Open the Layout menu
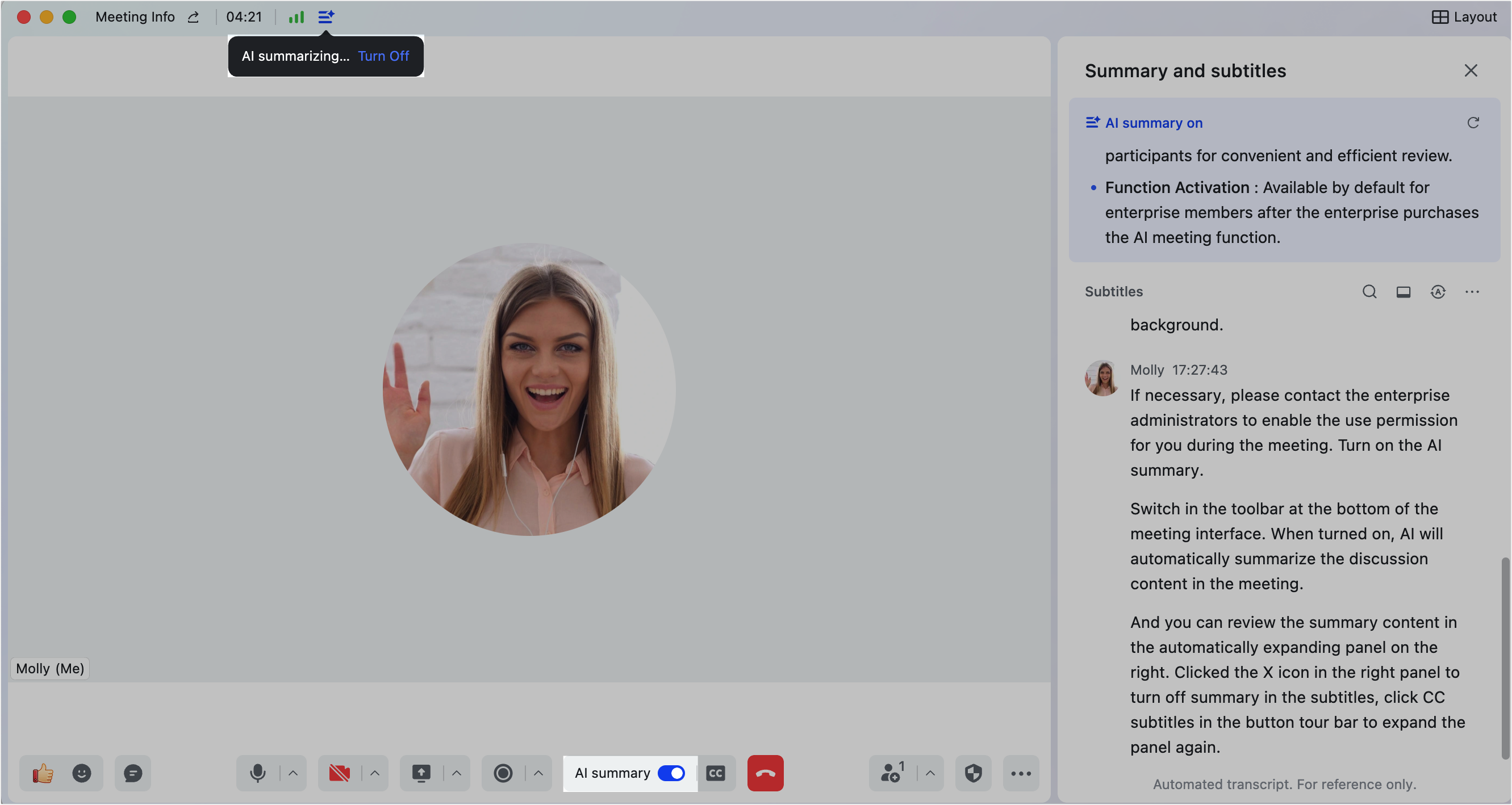This screenshot has width=1512, height=805. [x=1464, y=17]
